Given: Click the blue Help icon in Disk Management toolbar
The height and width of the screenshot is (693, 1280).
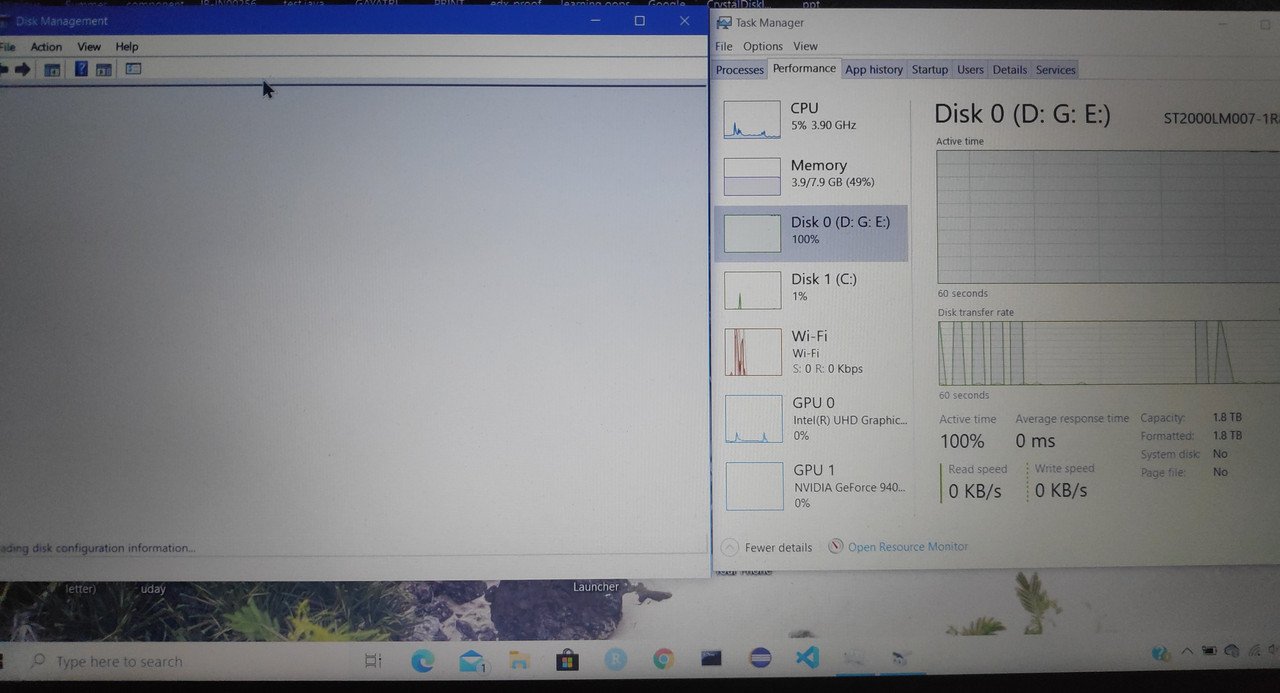Looking at the screenshot, I should click(x=81, y=69).
